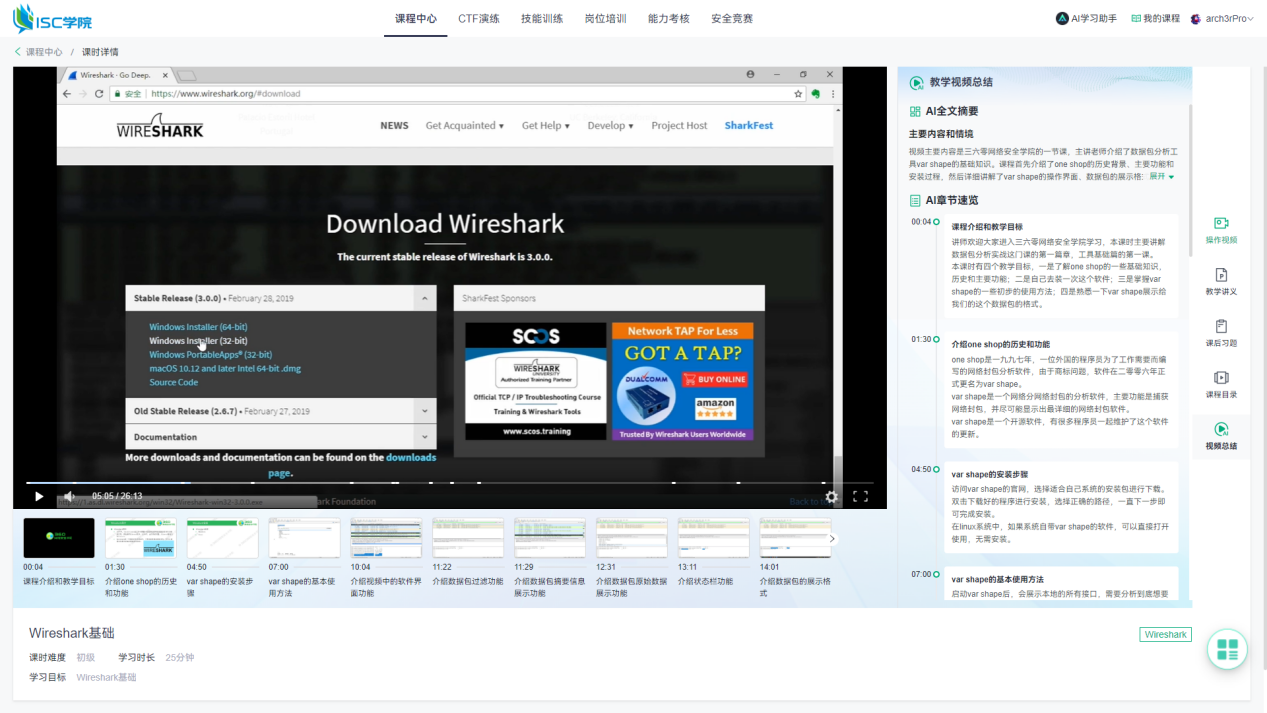Image resolution: width=1267 pixels, height=713 pixels.
Task: Enter fullscreen video mode
Action: (x=860, y=496)
